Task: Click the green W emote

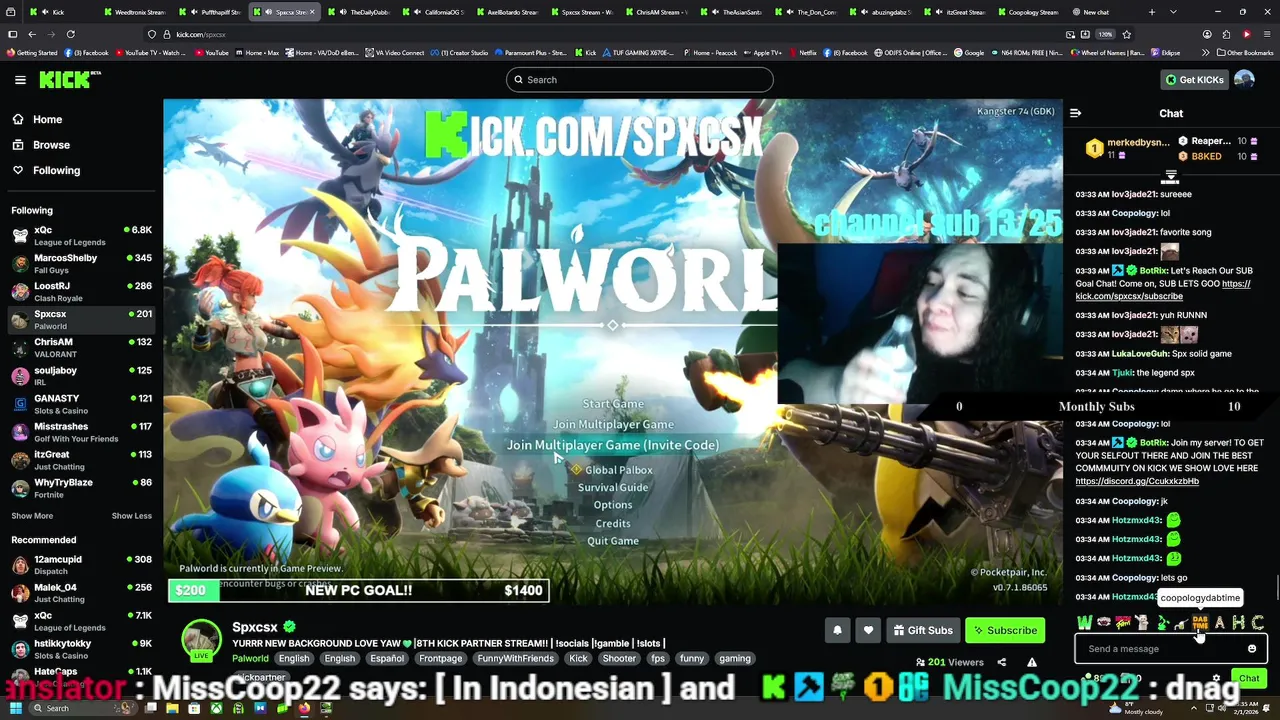Action: pos(1084,623)
